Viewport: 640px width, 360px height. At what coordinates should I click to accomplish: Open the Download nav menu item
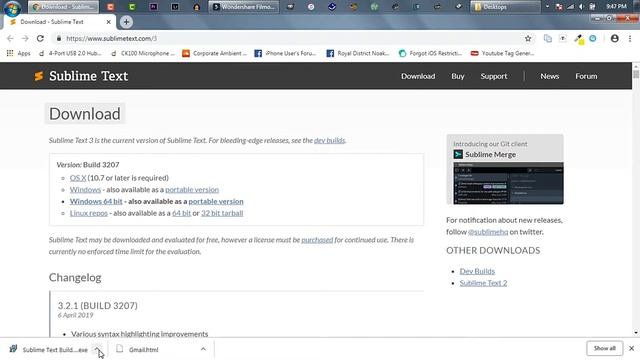pos(418,76)
